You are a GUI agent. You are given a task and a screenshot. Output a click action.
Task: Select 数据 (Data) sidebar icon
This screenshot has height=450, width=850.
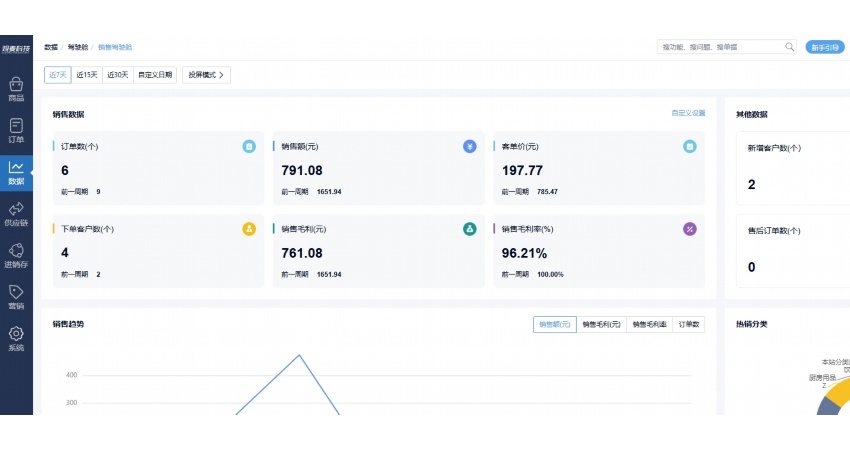16,172
